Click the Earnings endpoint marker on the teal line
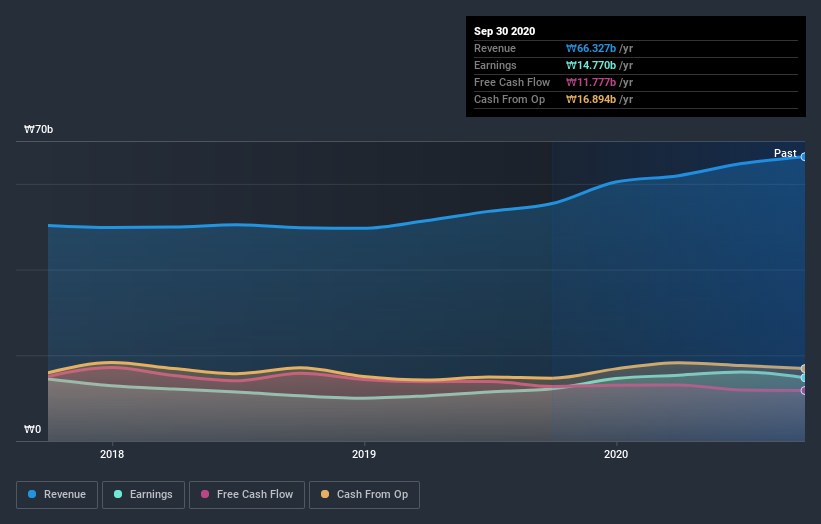Viewport: 821px width, 524px height. [x=804, y=377]
